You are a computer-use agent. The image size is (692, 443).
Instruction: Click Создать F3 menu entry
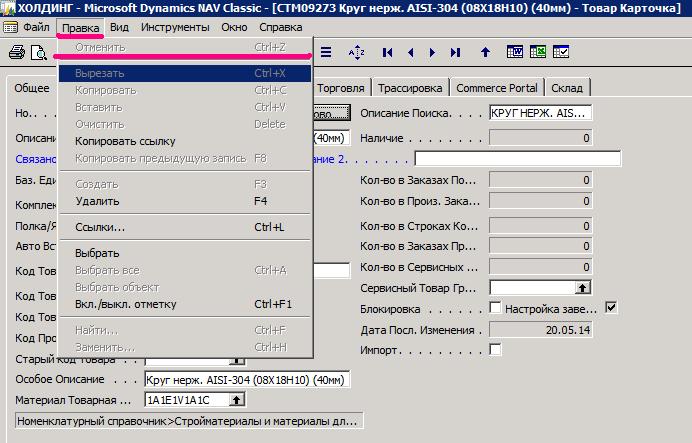coord(185,184)
